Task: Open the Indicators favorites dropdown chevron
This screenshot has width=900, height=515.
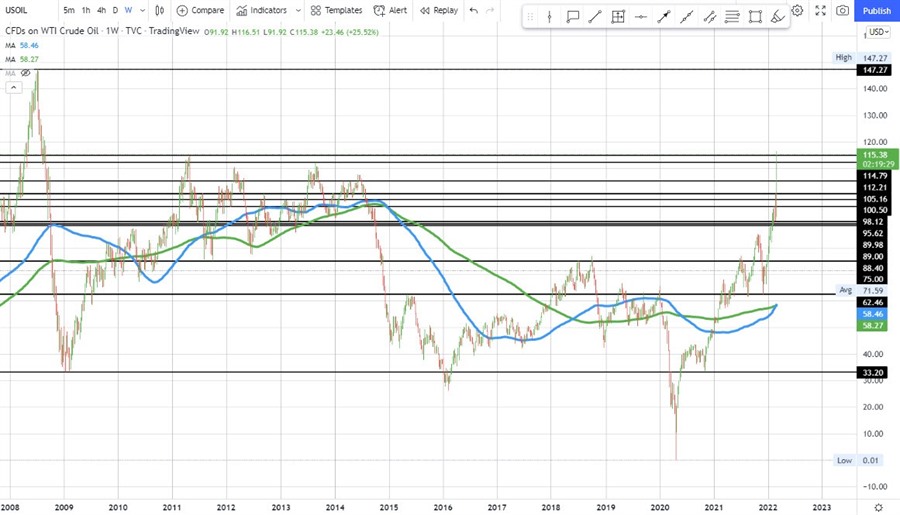Action: (x=298, y=10)
